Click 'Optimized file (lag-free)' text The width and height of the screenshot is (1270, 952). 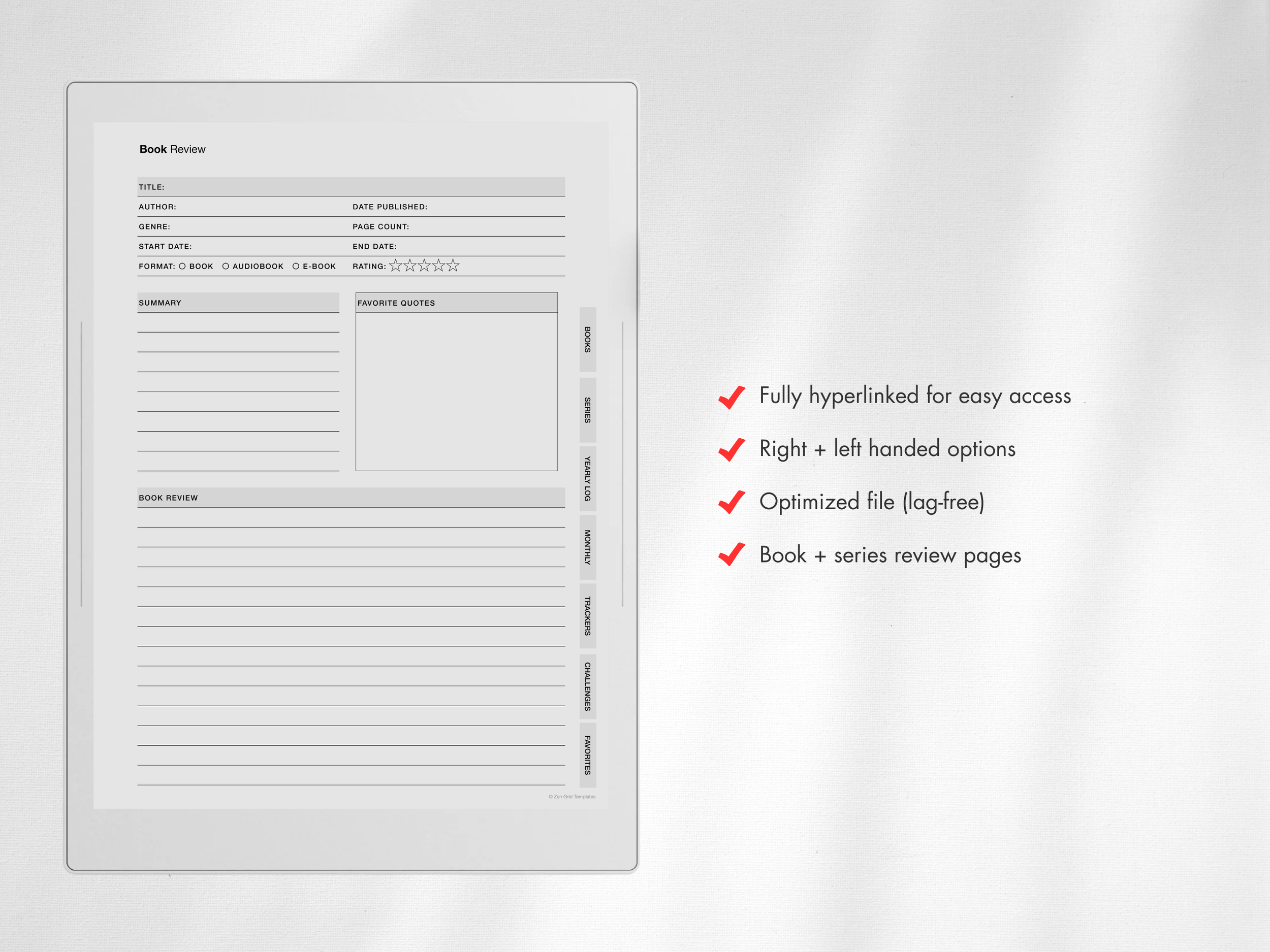pyautogui.click(x=872, y=502)
